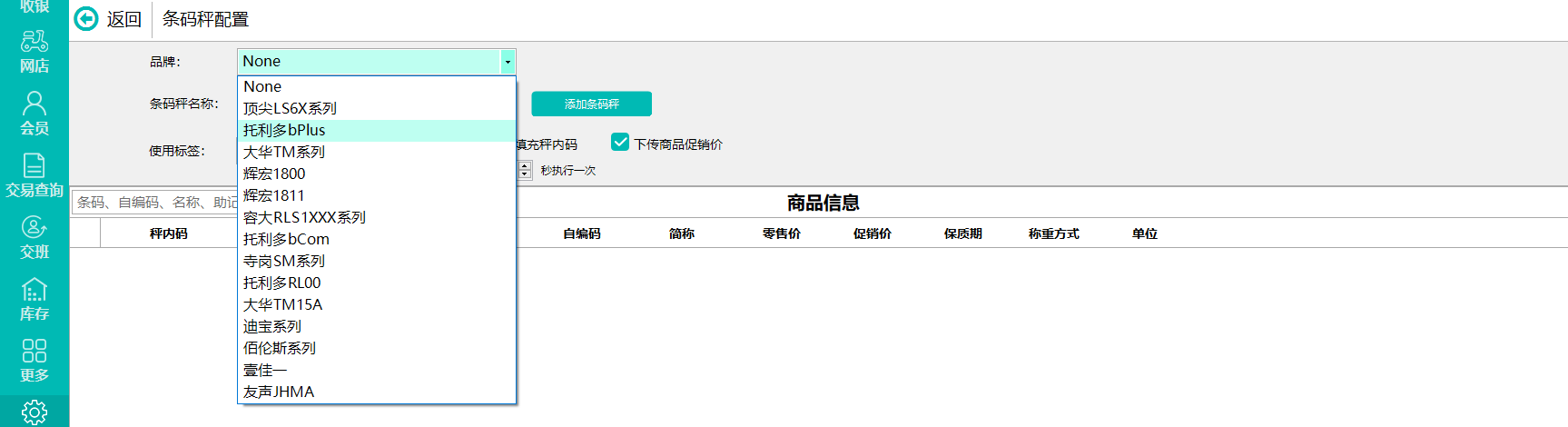Open the 收银 cashier sidebar item
This screenshot has width=1568, height=427.
[x=35, y=6]
